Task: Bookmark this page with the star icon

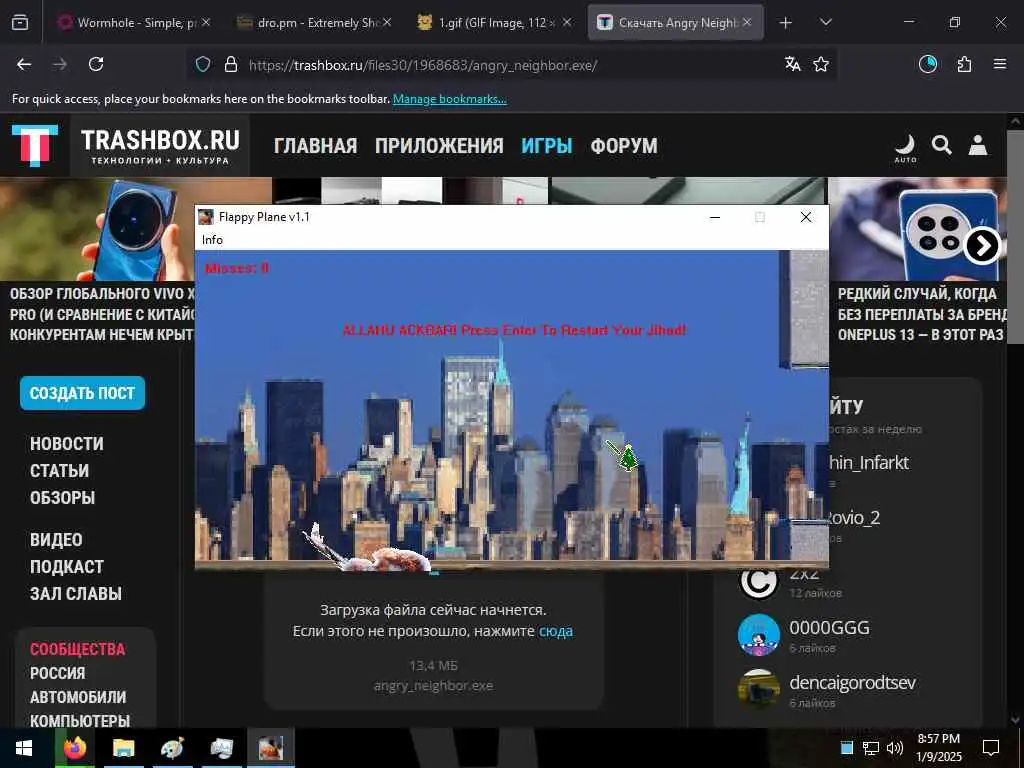Action: pyautogui.click(x=821, y=64)
